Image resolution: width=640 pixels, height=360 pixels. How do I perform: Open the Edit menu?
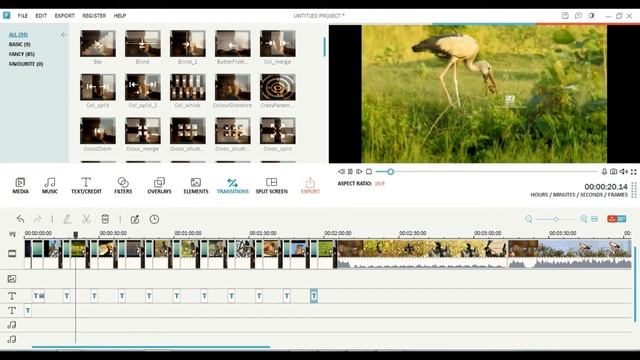coord(41,16)
